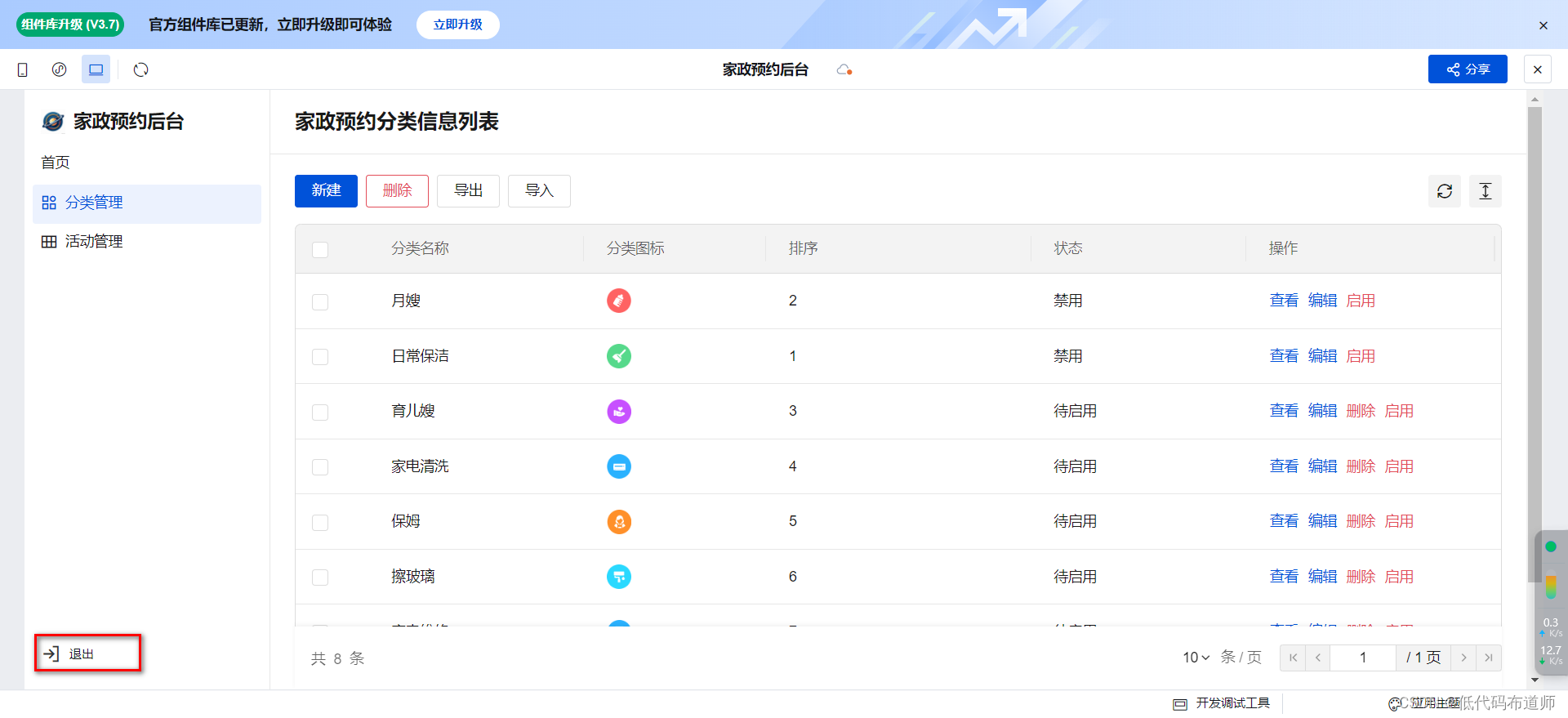Screen dimensions: 1568x718
Task: Click the 保姆 orange icon
Action: tap(619, 521)
